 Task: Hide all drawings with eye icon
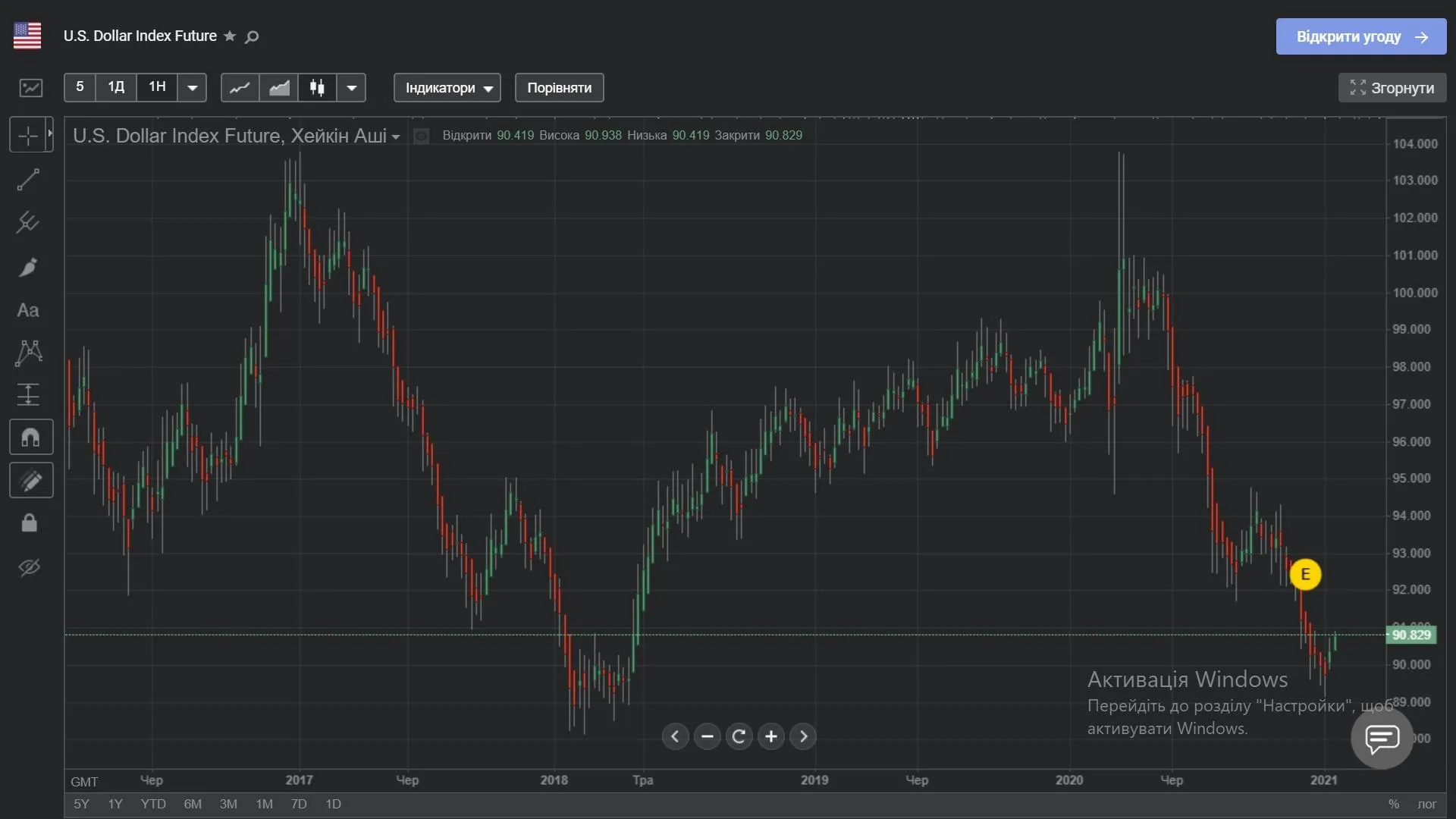click(x=29, y=567)
